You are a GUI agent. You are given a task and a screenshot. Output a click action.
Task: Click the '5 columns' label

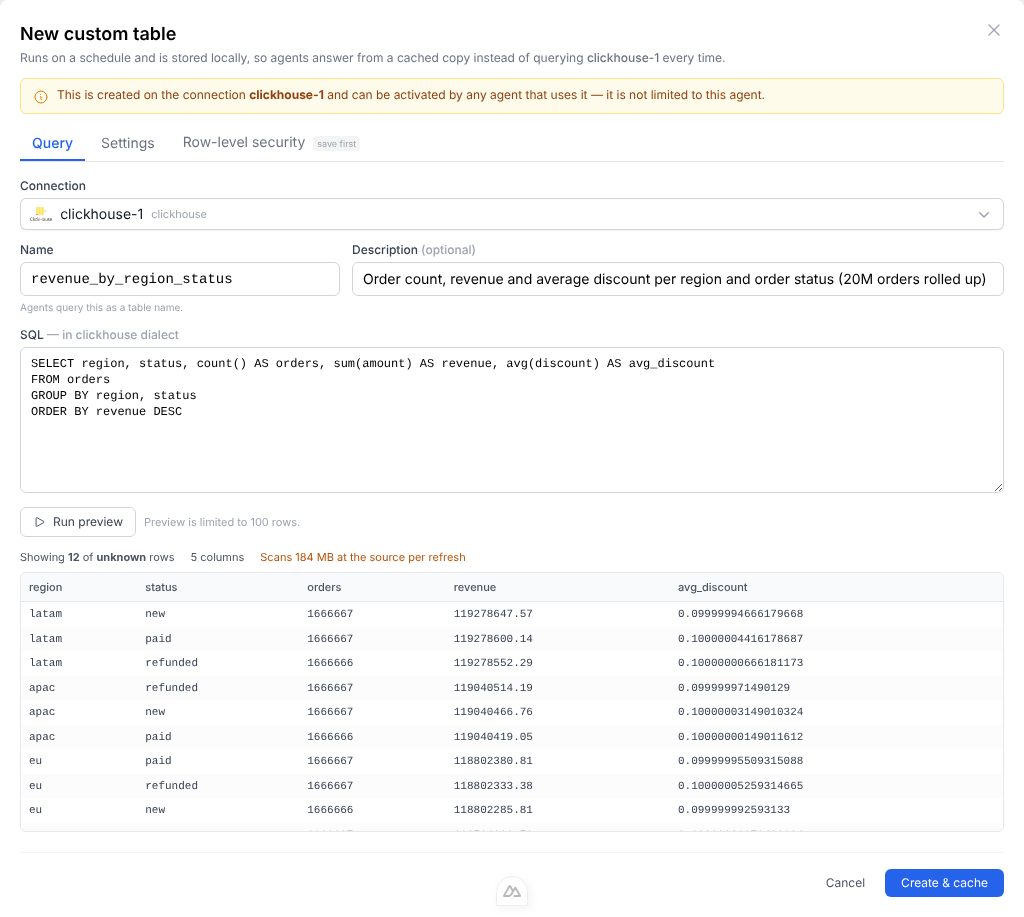[217, 557]
